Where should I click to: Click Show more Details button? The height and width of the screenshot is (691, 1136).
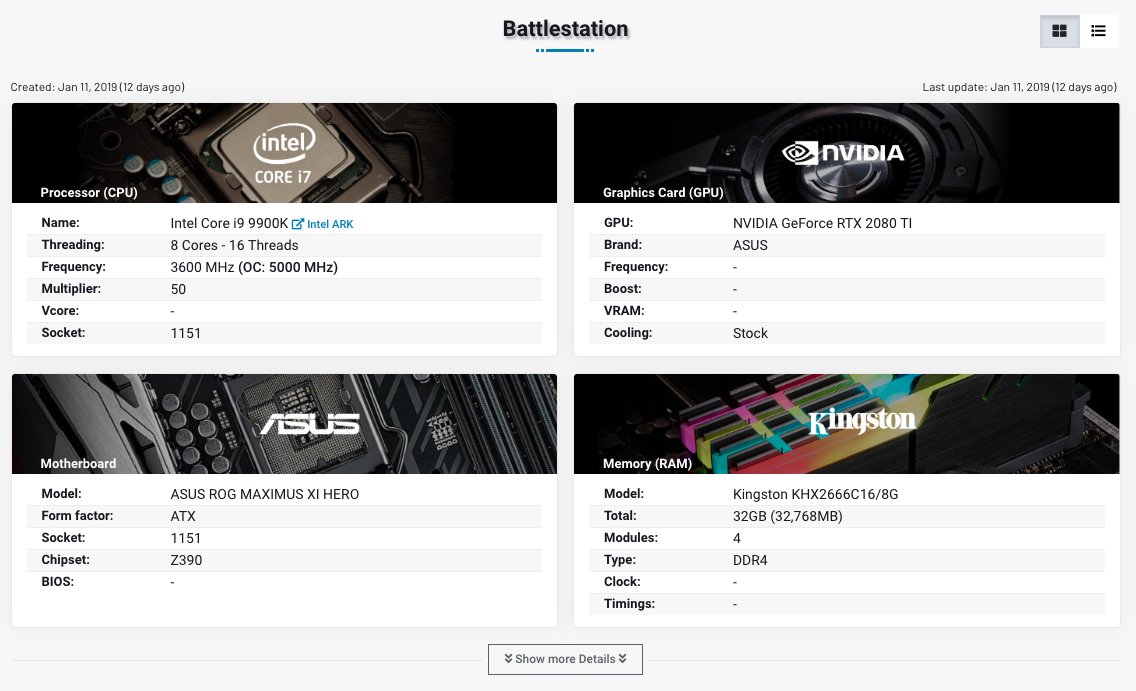(565, 659)
